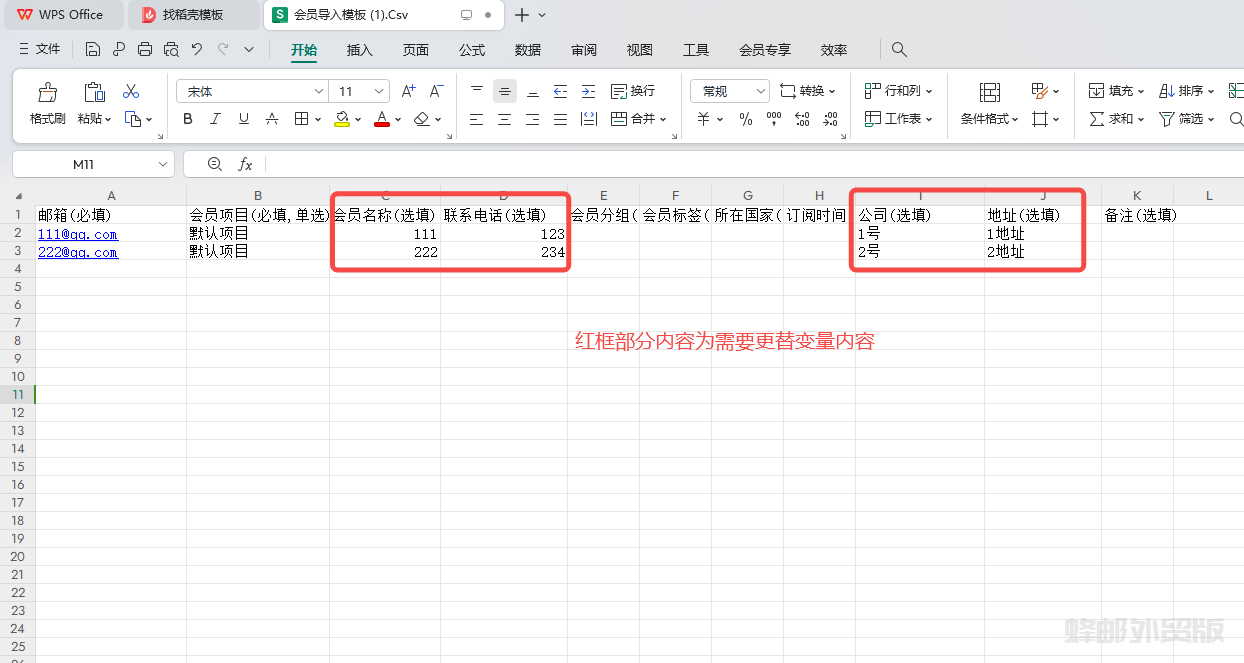Click the Undo arrow icon

coord(197,49)
